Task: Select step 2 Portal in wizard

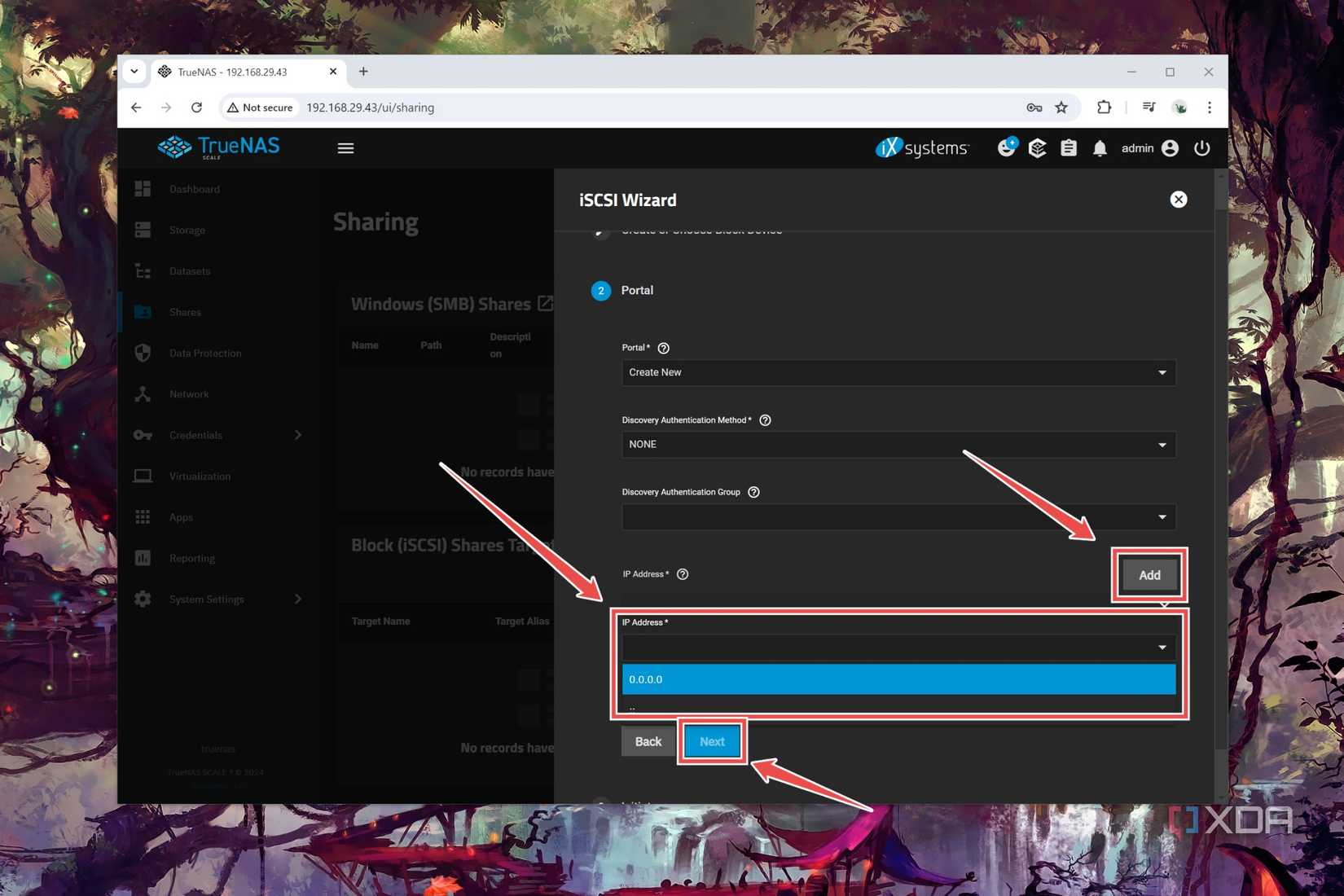Action: pos(623,291)
